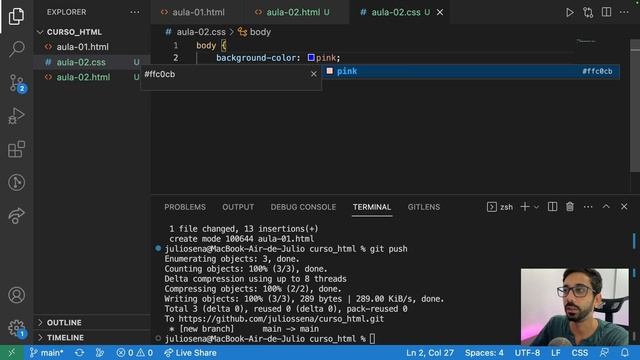Maximize the panel with the chevron up
This screenshot has height=360, width=640.
[606, 207]
